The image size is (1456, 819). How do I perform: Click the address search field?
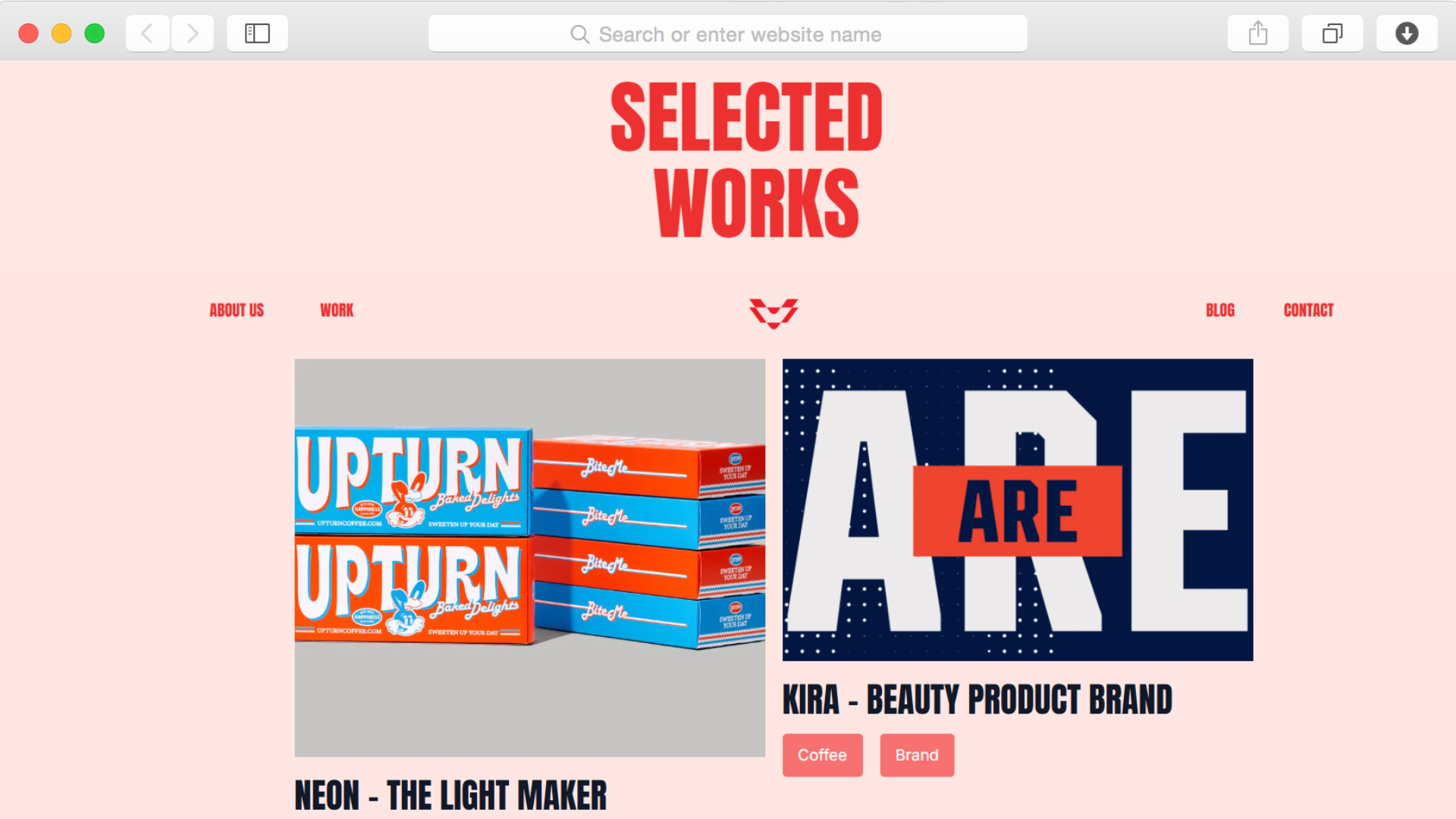728,34
